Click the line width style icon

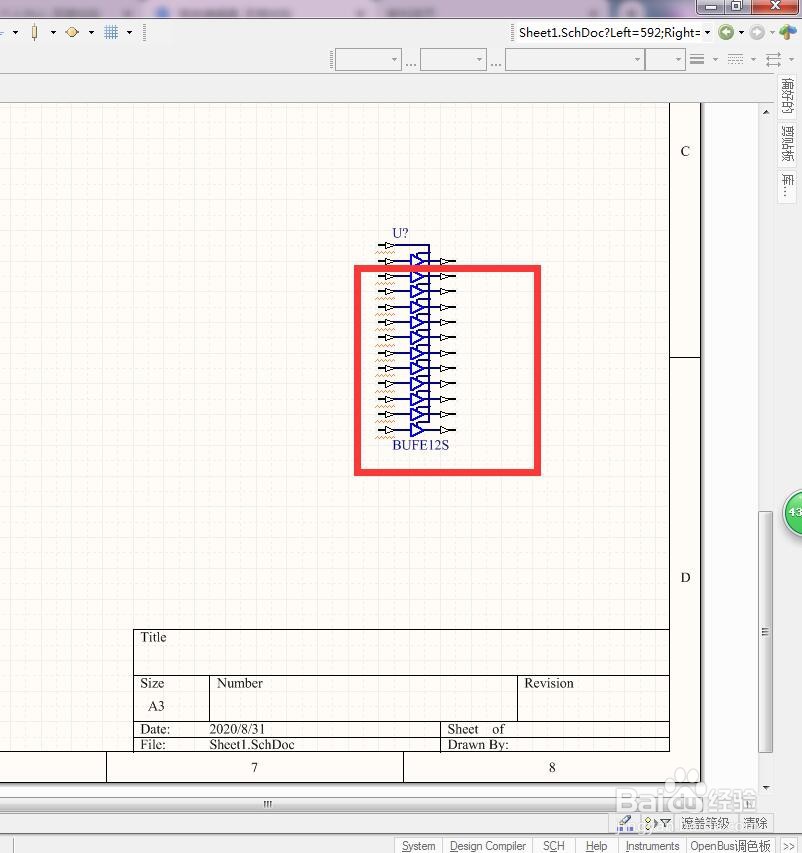click(x=697, y=59)
